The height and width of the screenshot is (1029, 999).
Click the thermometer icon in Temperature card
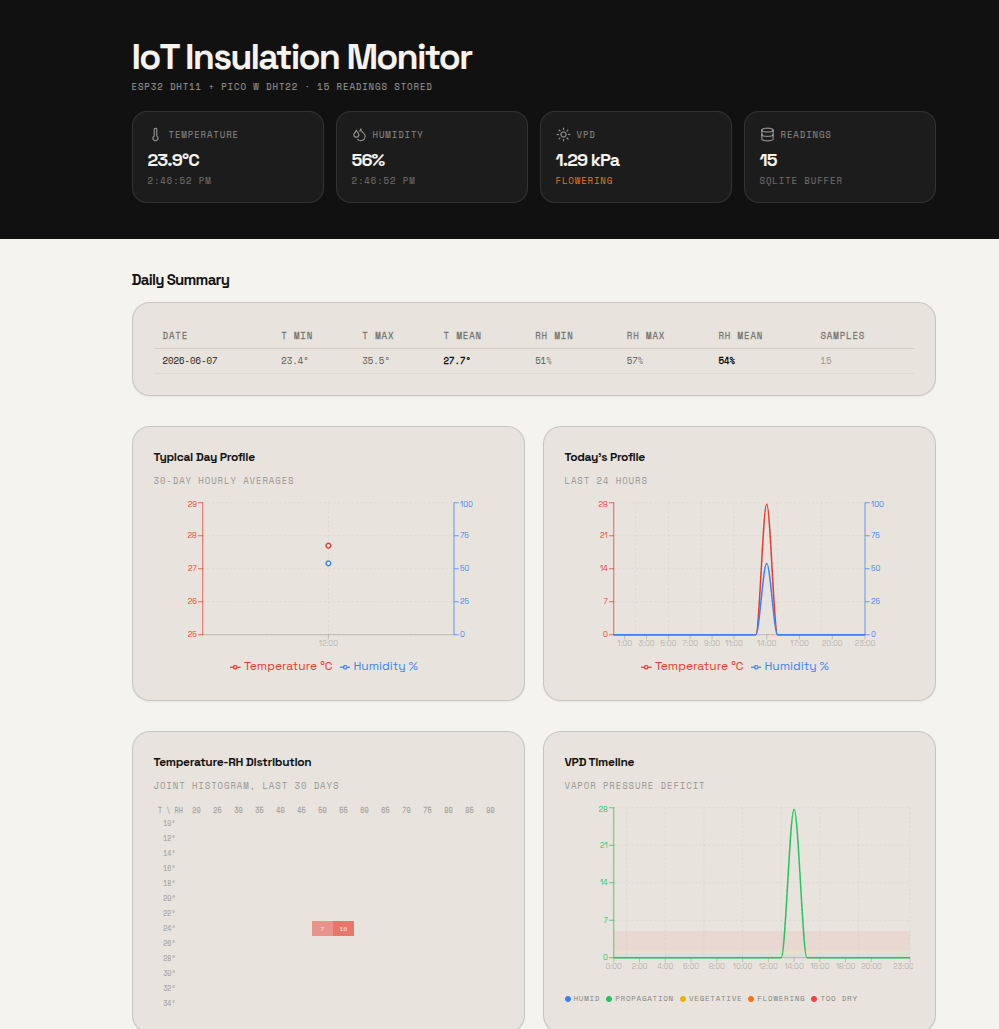pos(156,135)
